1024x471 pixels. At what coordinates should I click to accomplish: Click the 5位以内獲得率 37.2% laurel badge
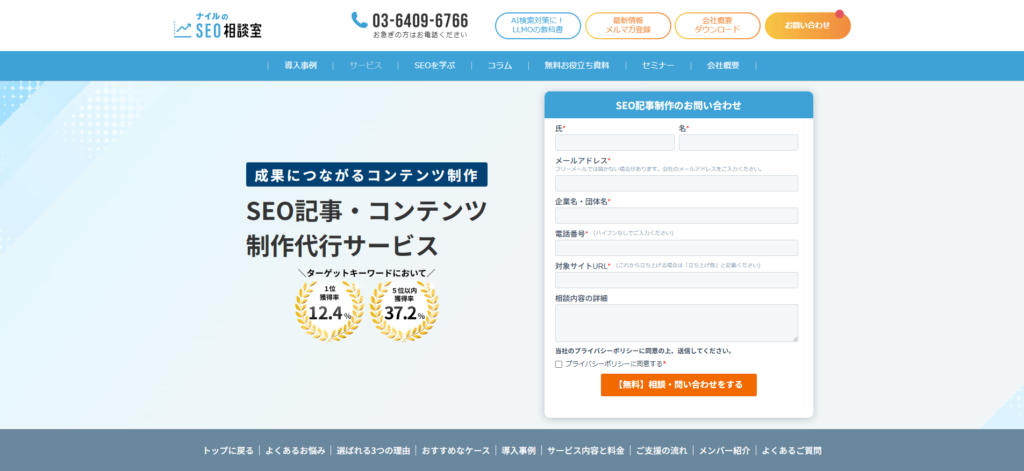click(x=404, y=310)
